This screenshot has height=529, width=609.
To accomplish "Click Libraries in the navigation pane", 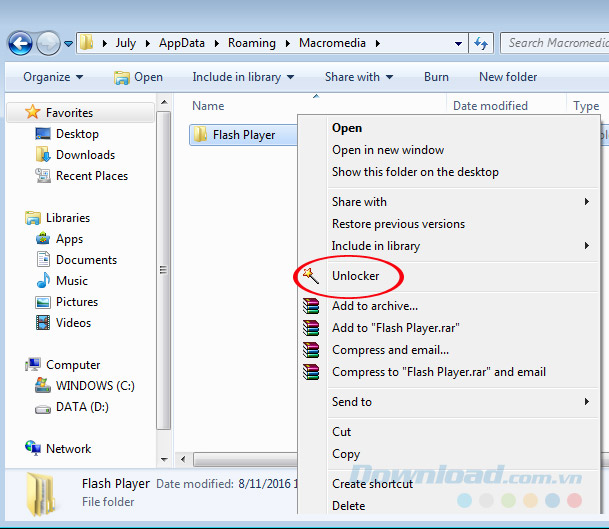I will pos(68,218).
